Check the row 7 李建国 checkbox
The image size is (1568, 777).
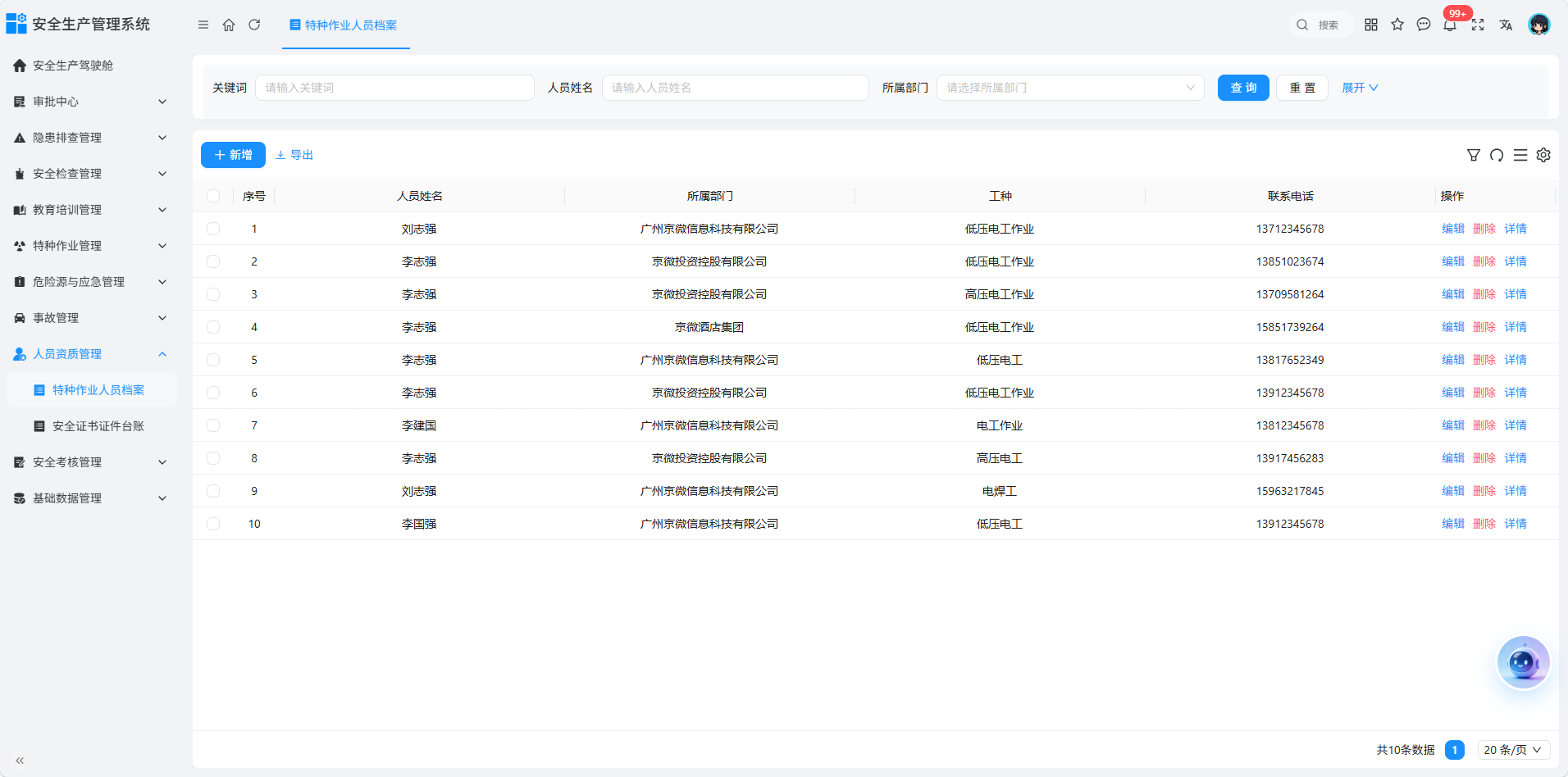click(x=213, y=425)
